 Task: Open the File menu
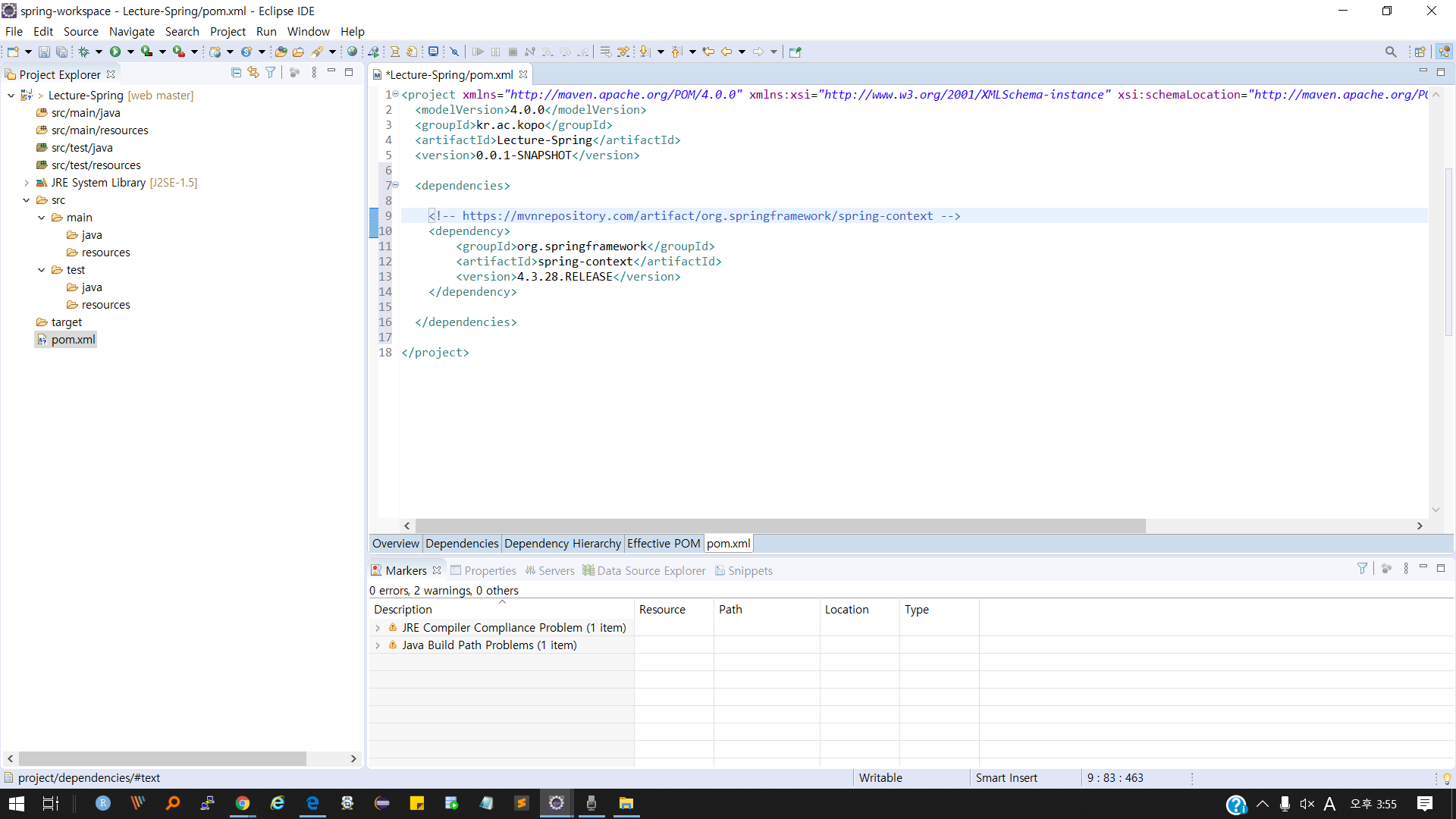(14, 31)
